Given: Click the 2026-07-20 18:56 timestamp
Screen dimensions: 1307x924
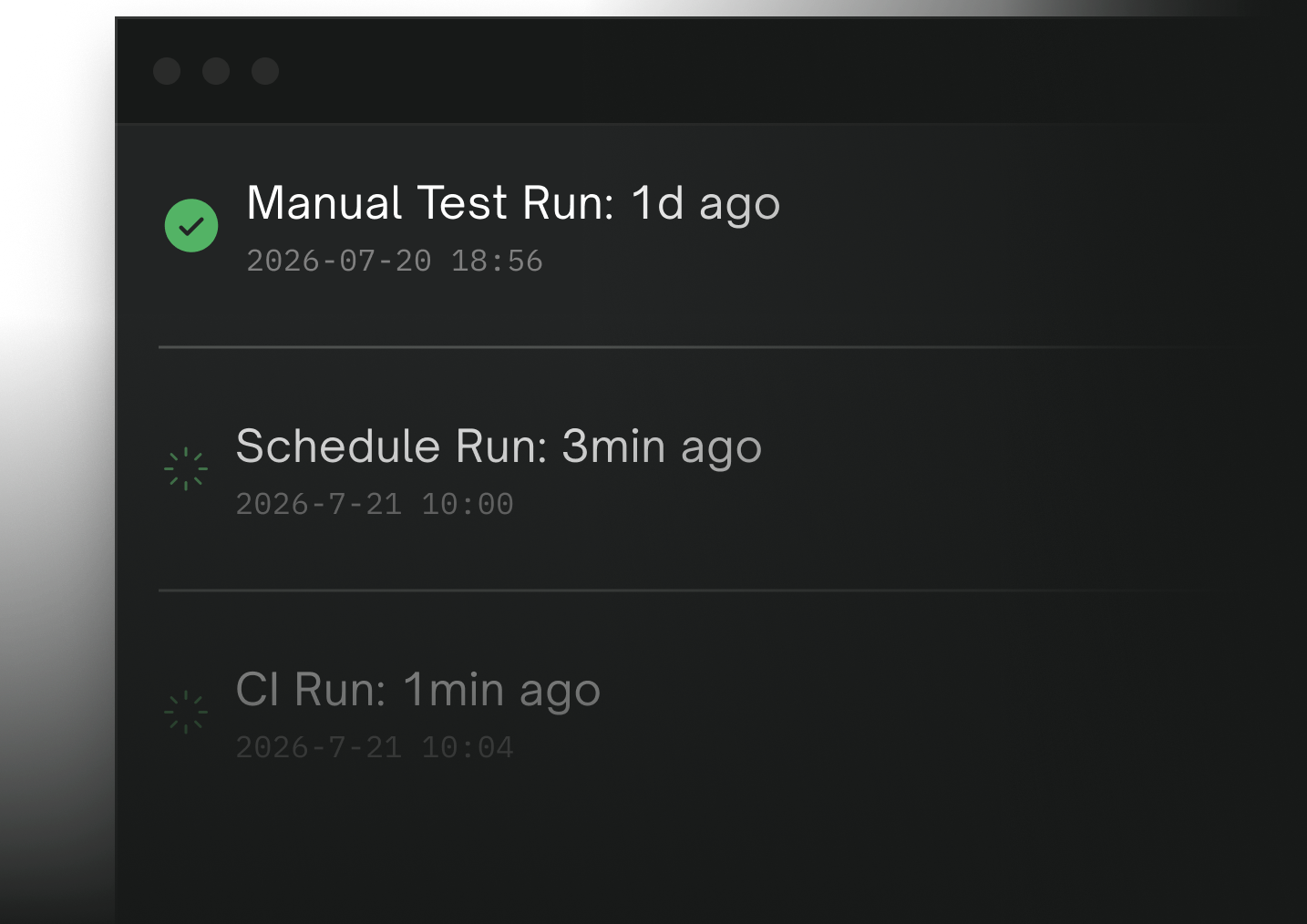Looking at the screenshot, I should 395,261.
